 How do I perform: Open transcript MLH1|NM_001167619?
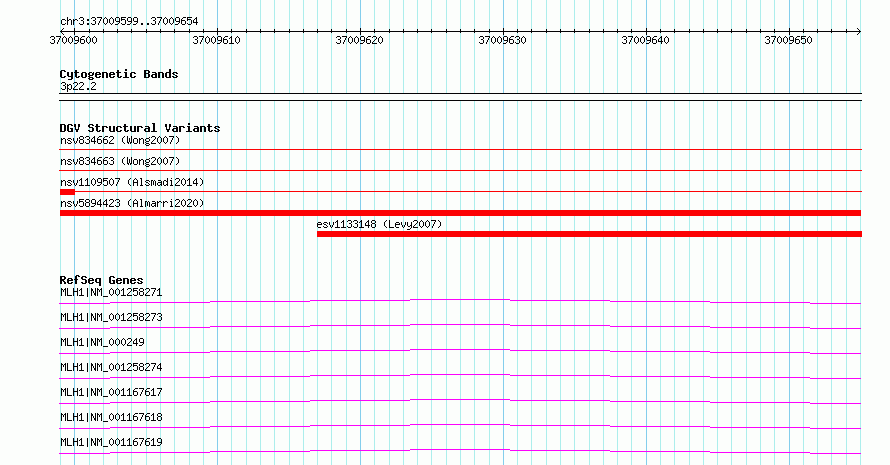(x=111, y=442)
